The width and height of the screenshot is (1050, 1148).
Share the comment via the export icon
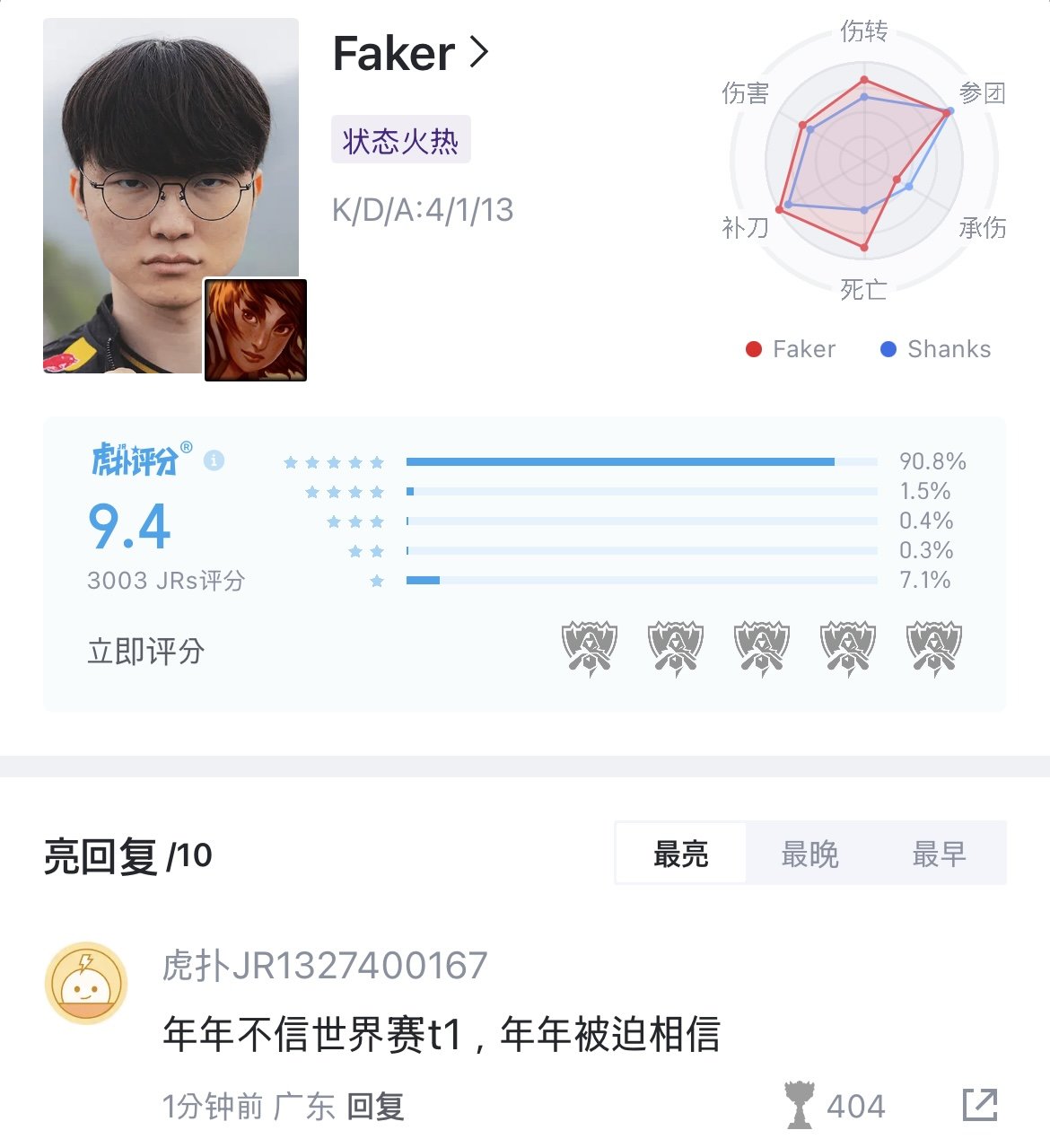[980, 1105]
